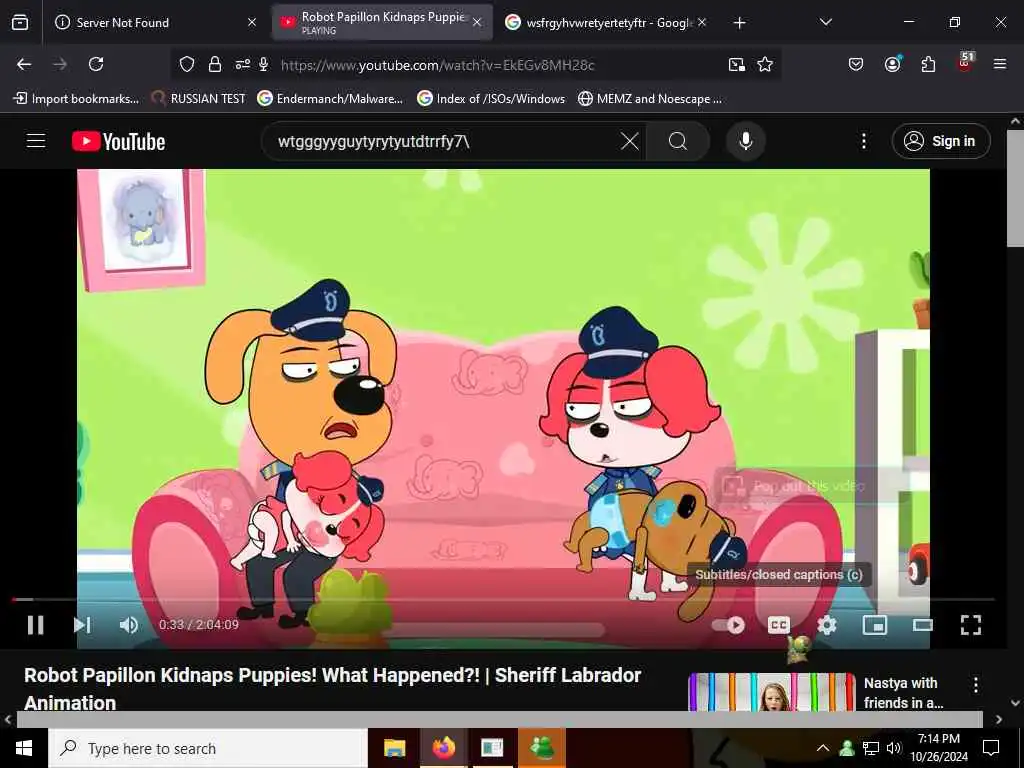Go to YouTube home via logo
Screen dimensions: 1024x768
118,141
